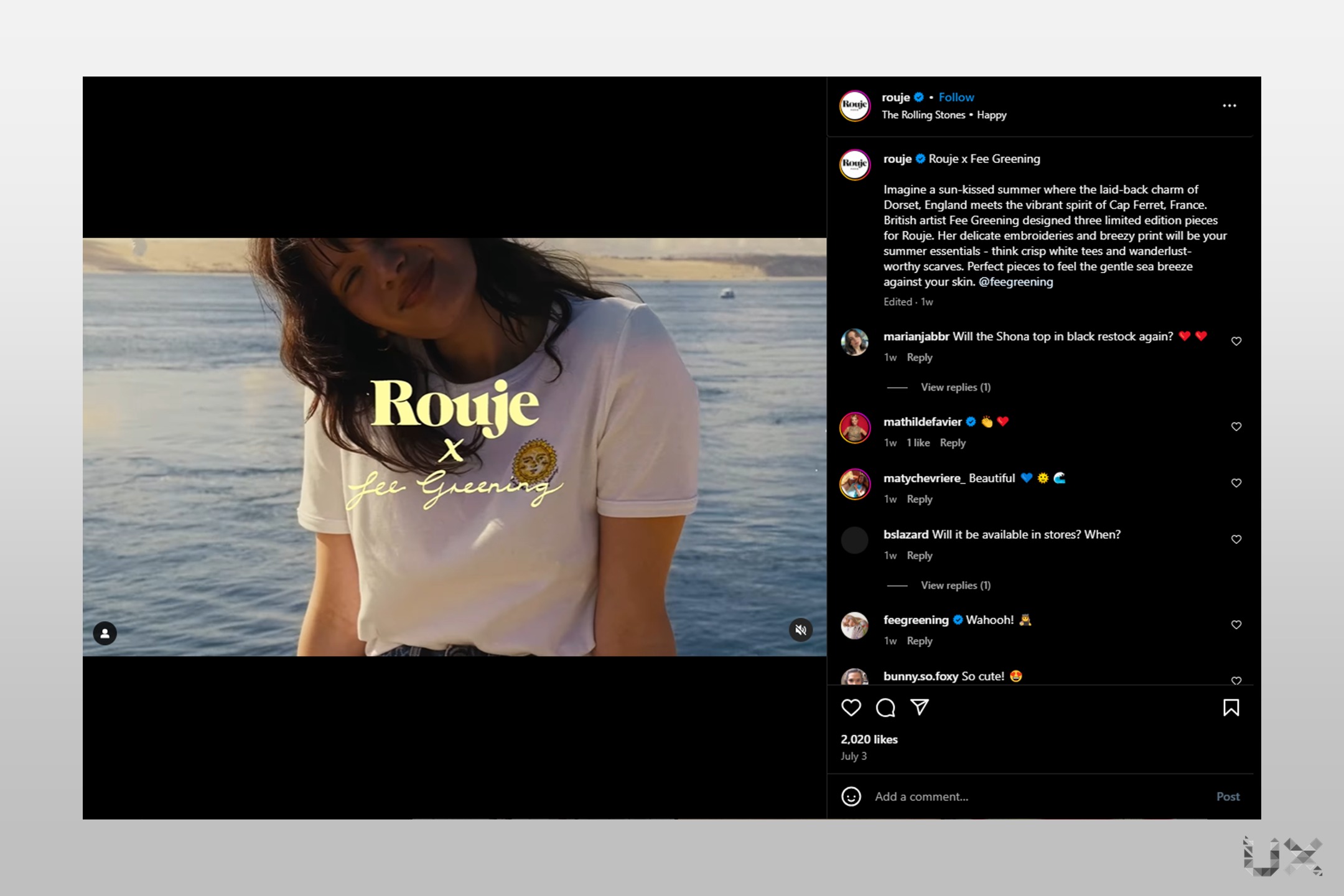Screen dimensions: 1344x896
Task: Like marianjabbr's comment
Action: click(x=1236, y=341)
